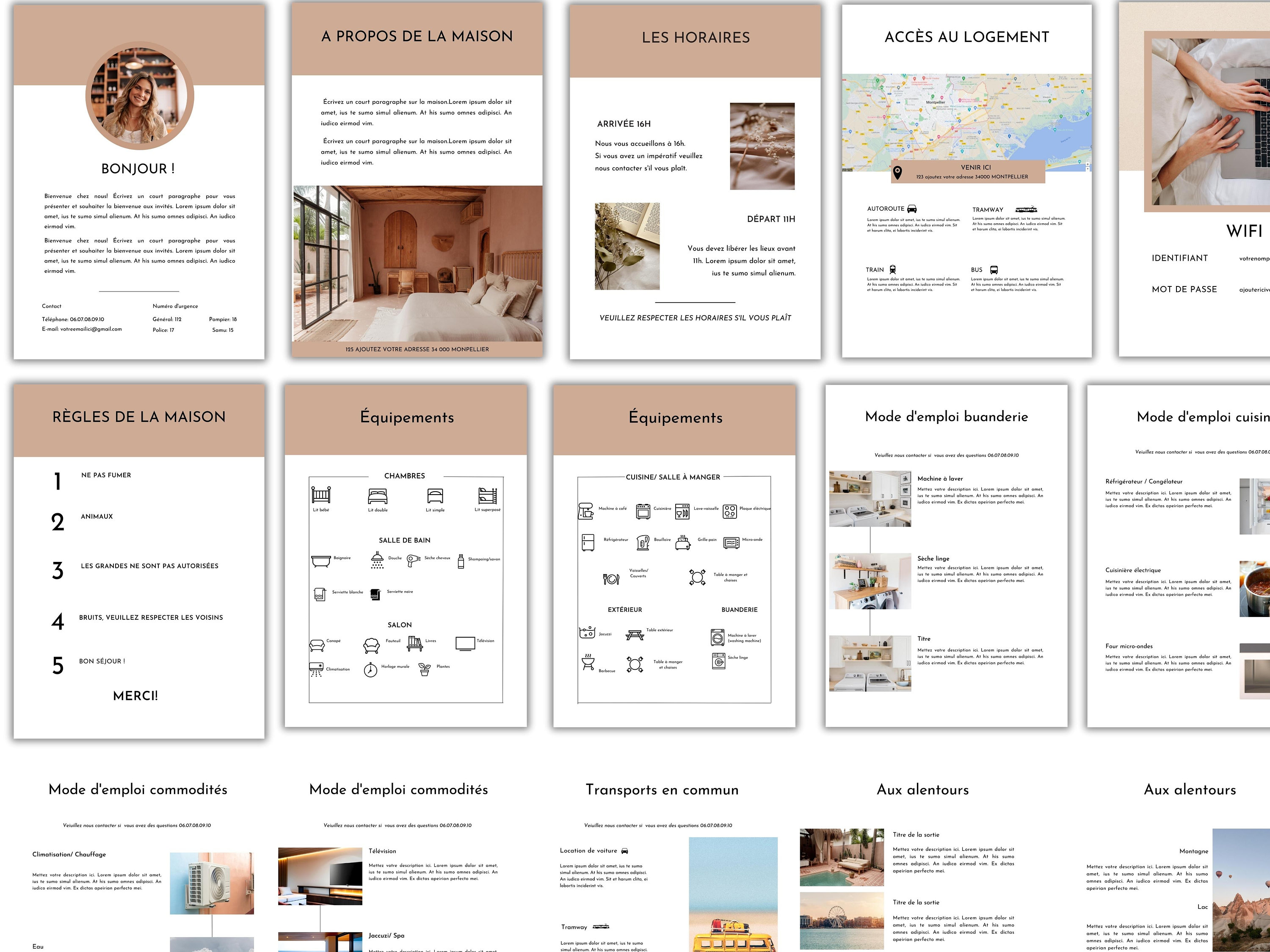
Task: Select the Télévision screen icon under Salon
Action: (465, 643)
